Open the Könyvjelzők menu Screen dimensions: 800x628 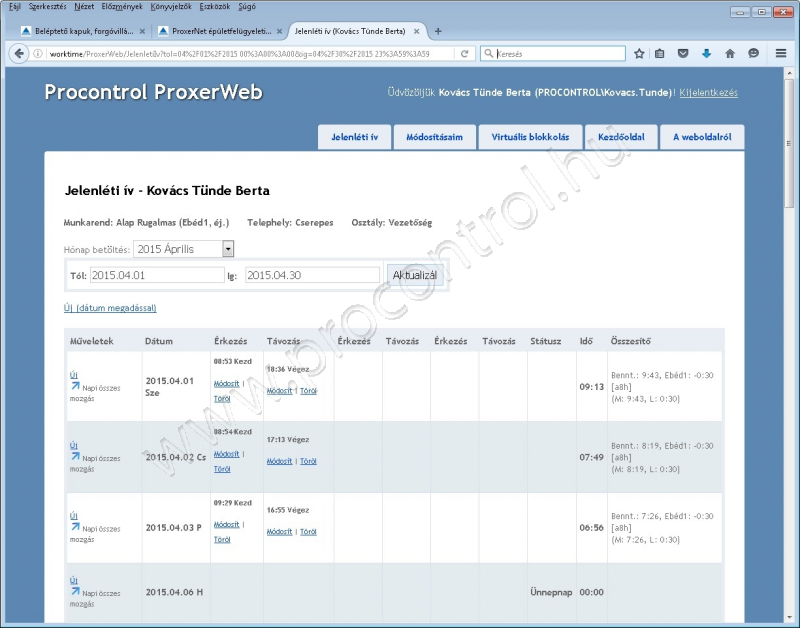(x=171, y=7)
